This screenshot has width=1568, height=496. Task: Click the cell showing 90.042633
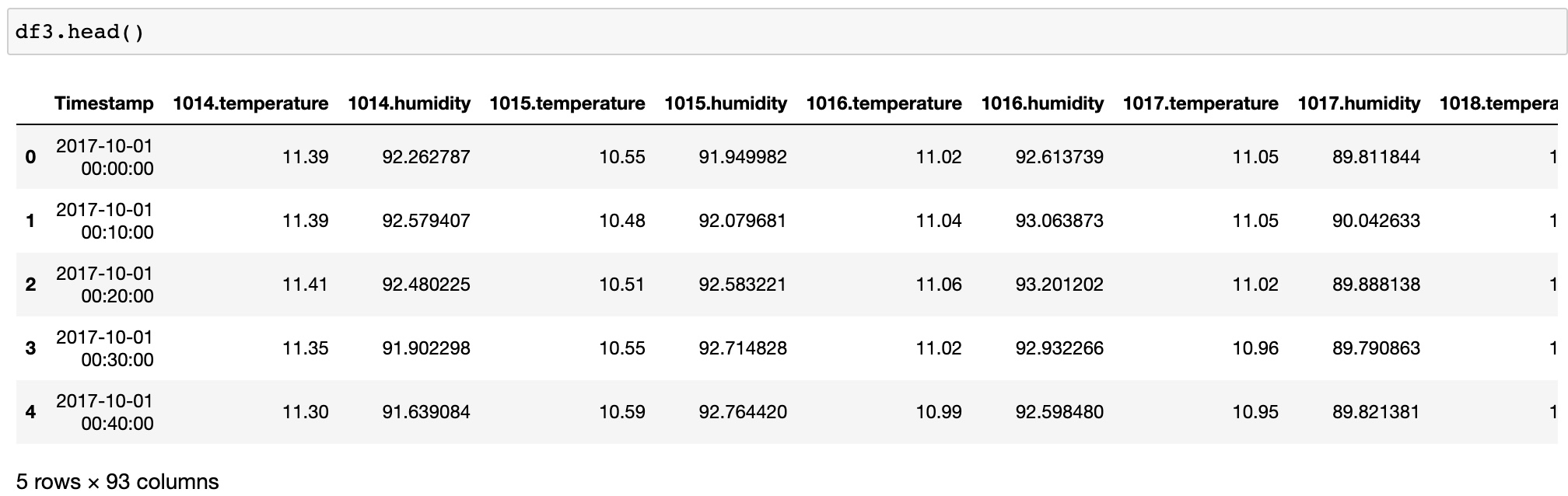point(1376,221)
